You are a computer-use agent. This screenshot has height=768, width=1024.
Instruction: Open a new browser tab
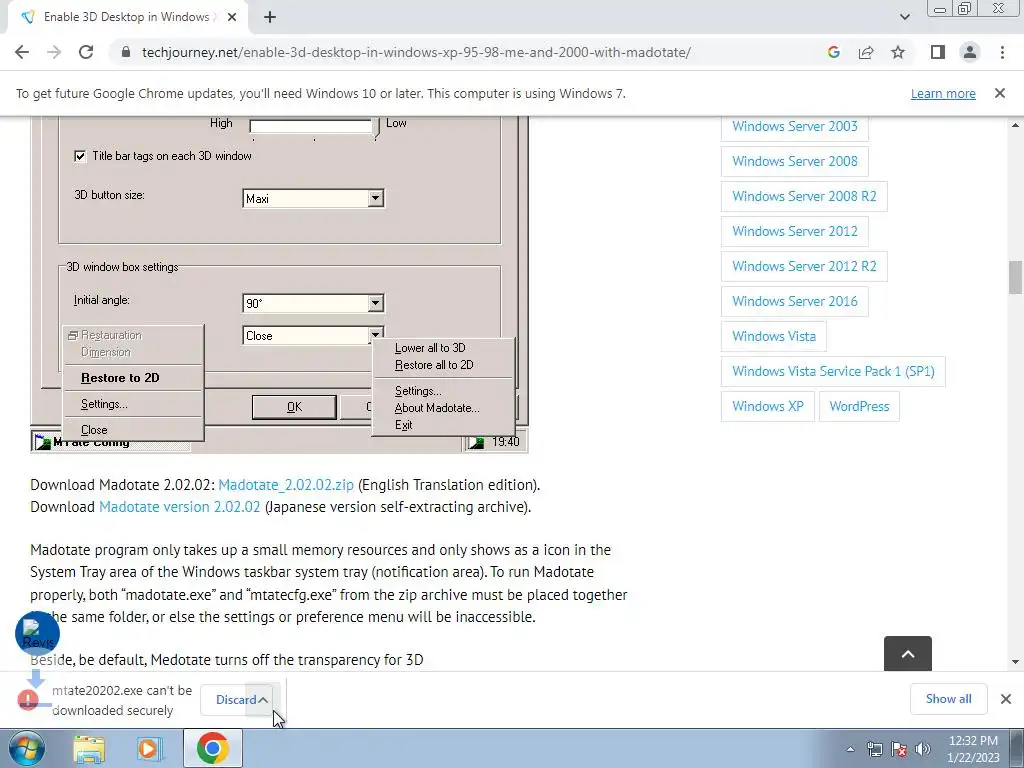pyautogui.click(x=270, y=17)
